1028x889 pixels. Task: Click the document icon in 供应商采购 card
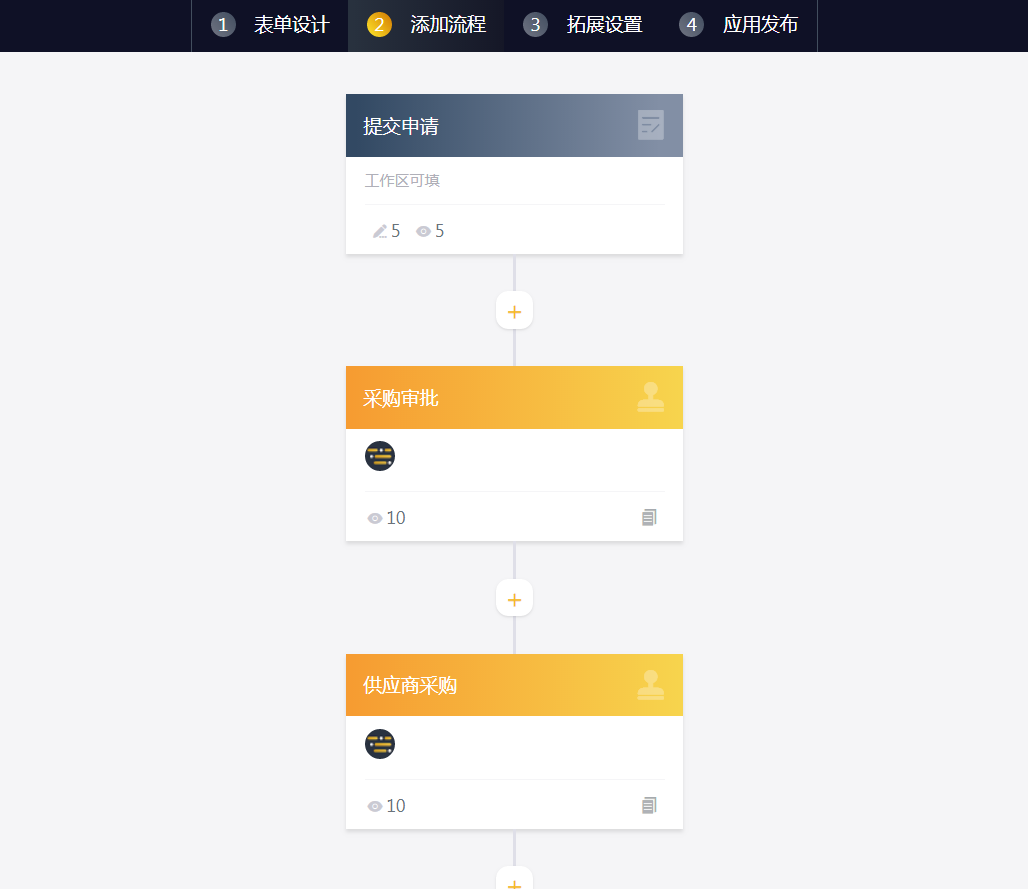[x=649, y=805]
